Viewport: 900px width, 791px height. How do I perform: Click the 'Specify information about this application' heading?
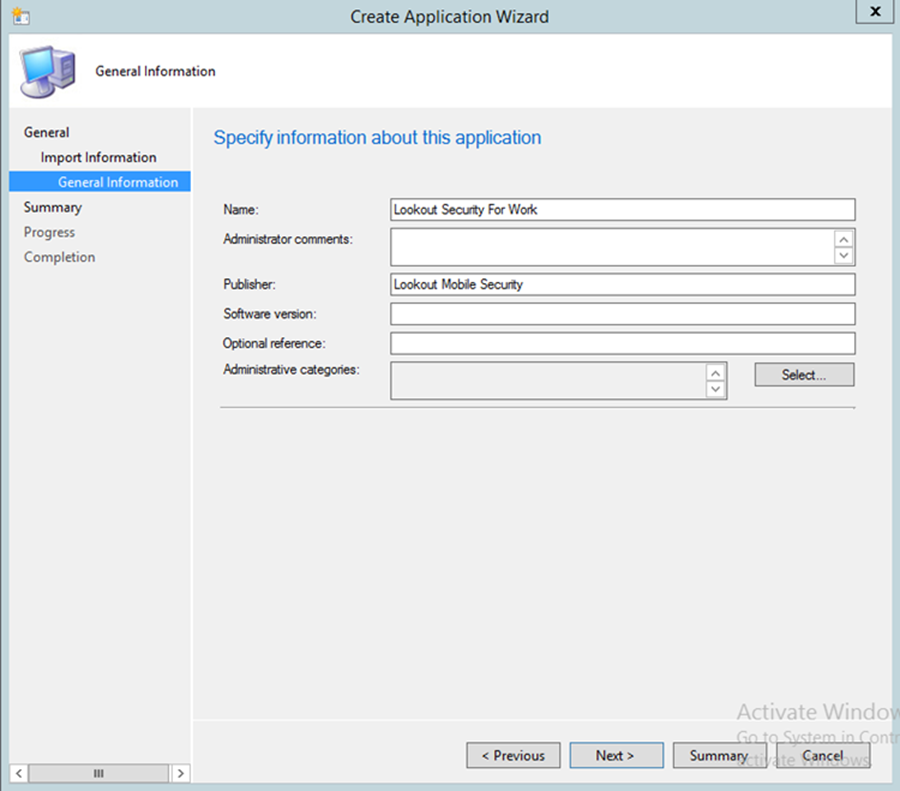tap(377, 138)
